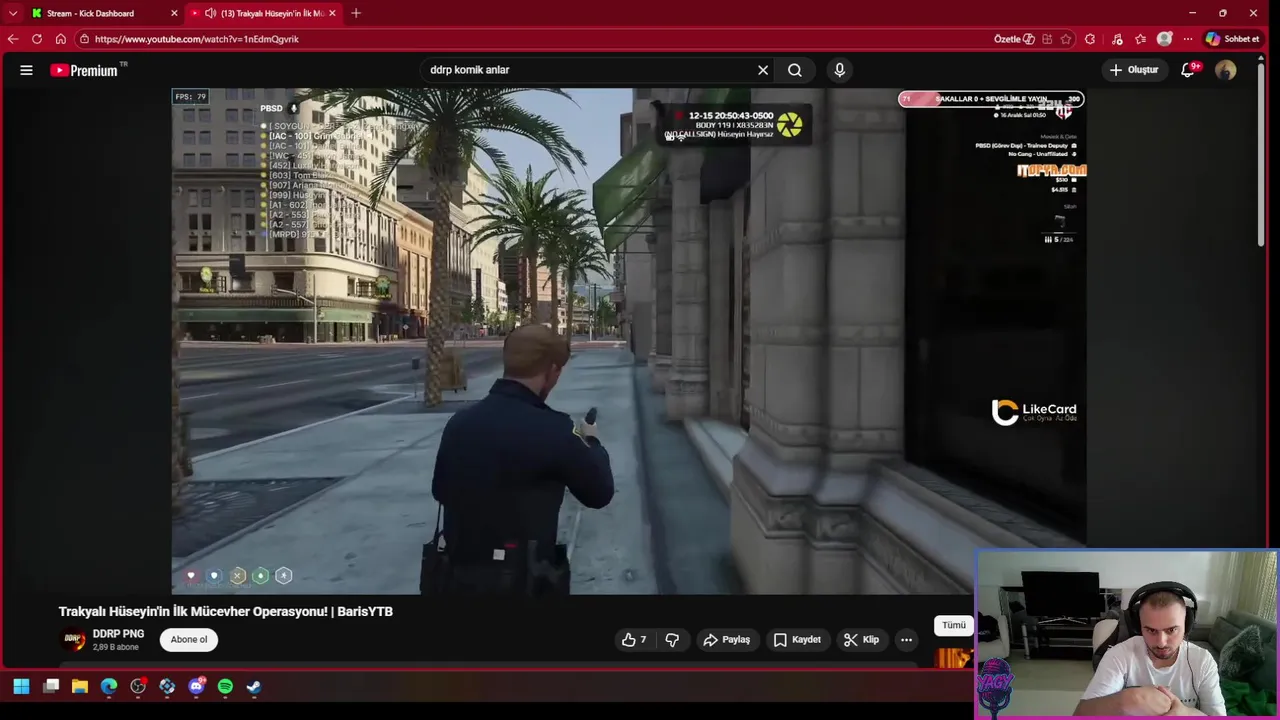Open a new browser tab
Viewport: 1280px width, 720px height.
pos(356,13)
